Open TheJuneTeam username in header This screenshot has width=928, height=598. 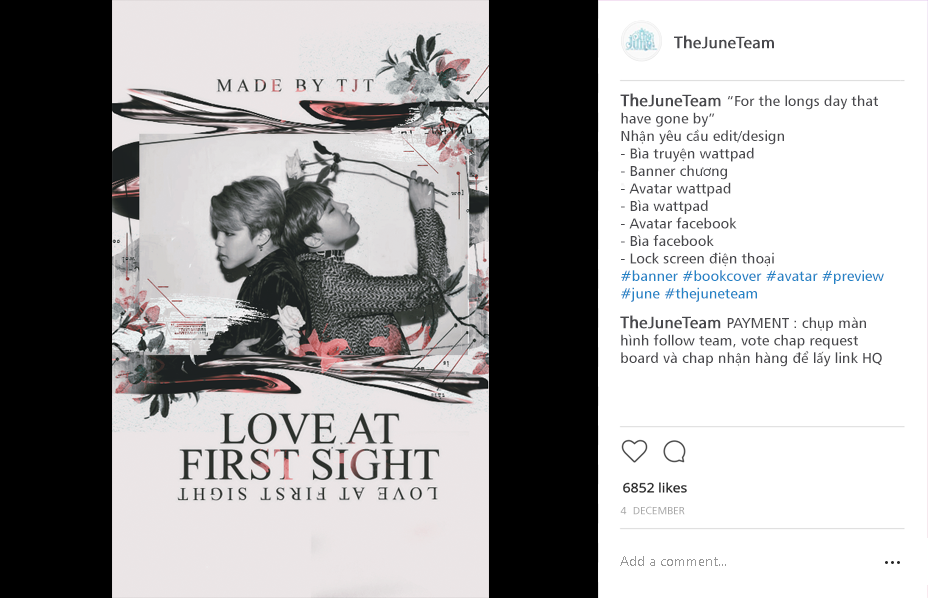(x=724, y=43)
